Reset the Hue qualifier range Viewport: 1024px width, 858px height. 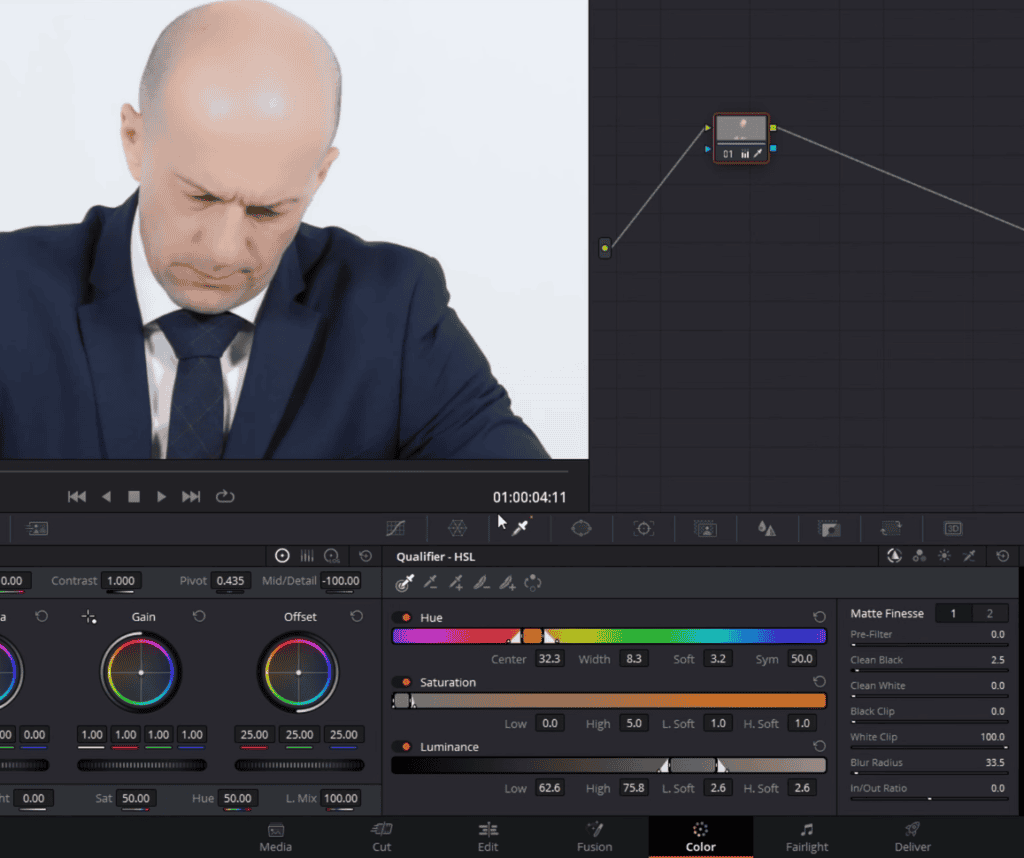819,616
